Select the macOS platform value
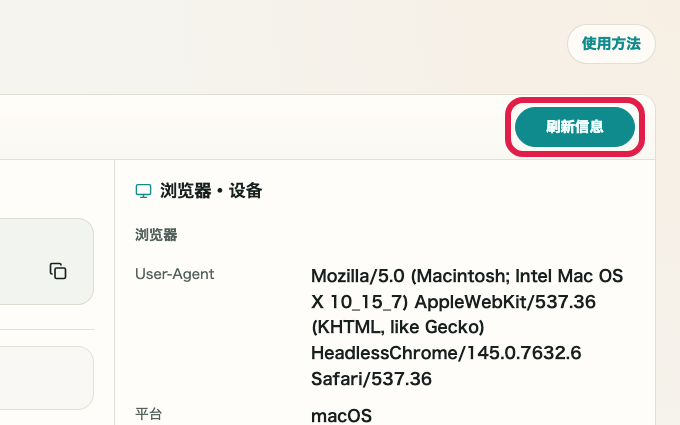This screenshot has height=425, width=680. (341, 416)
